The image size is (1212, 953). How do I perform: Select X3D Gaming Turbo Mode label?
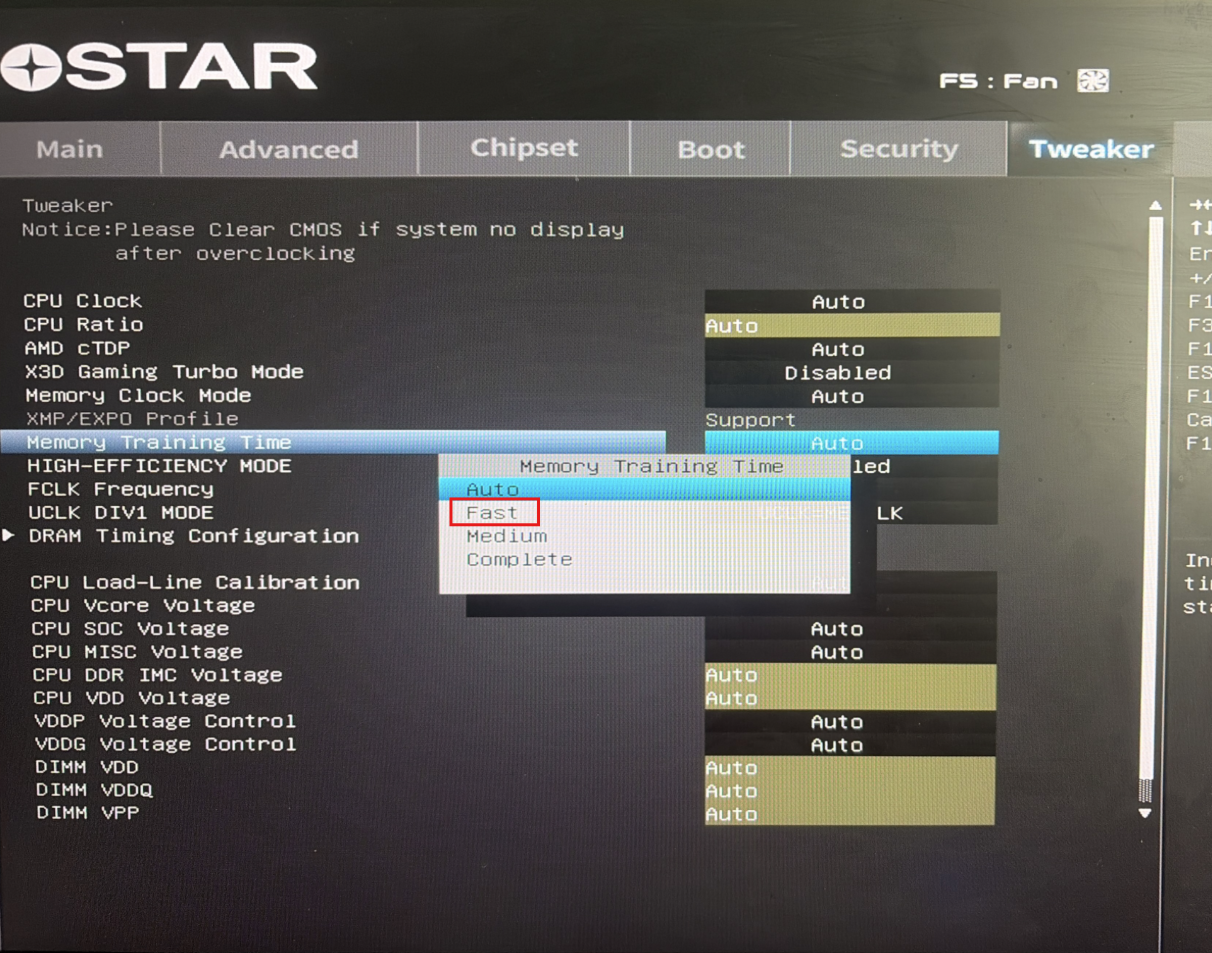tap(164, 371)
